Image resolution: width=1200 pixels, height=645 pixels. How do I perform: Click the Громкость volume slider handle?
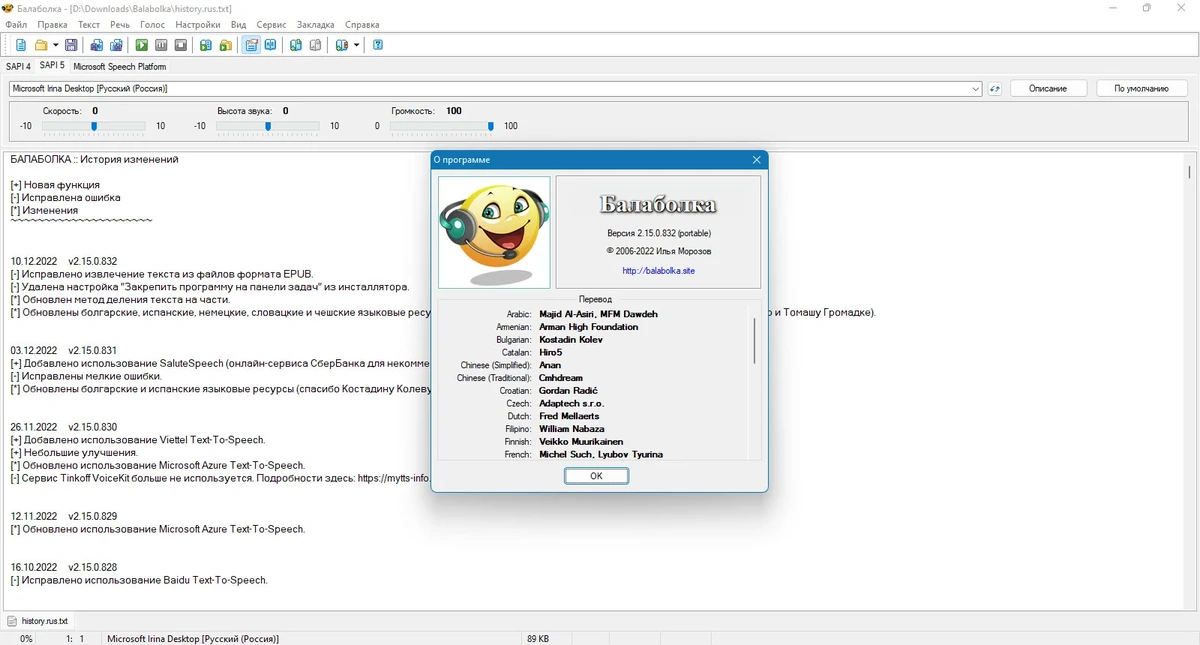click(490, 126)
